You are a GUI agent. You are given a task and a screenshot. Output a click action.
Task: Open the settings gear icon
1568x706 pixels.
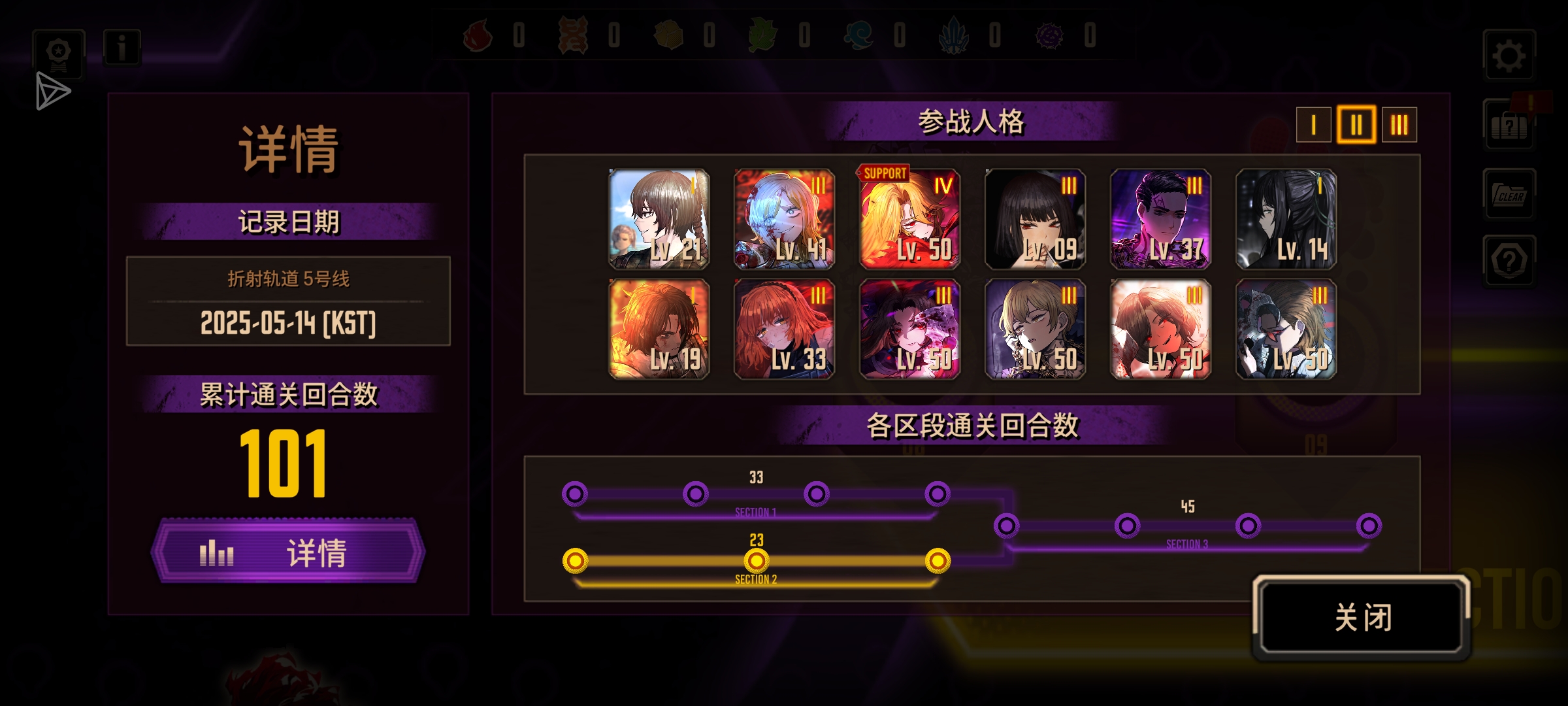point(1509,56)
